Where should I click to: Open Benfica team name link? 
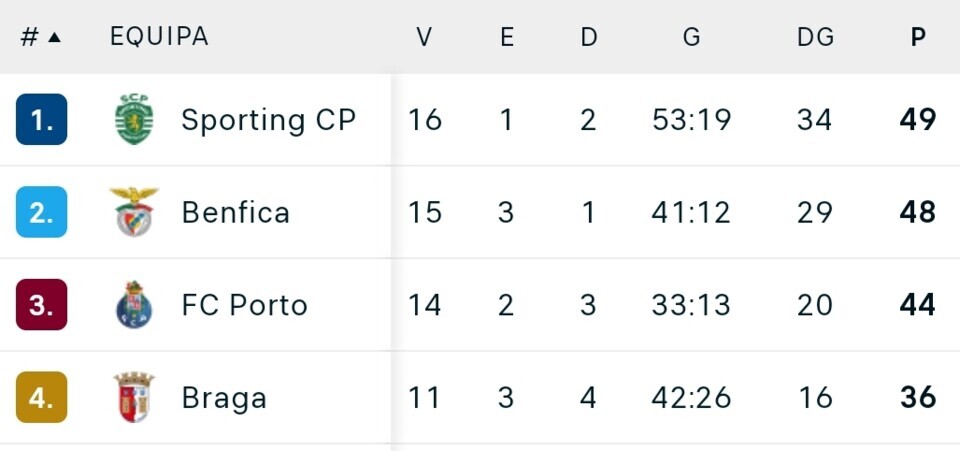[235, 212]
